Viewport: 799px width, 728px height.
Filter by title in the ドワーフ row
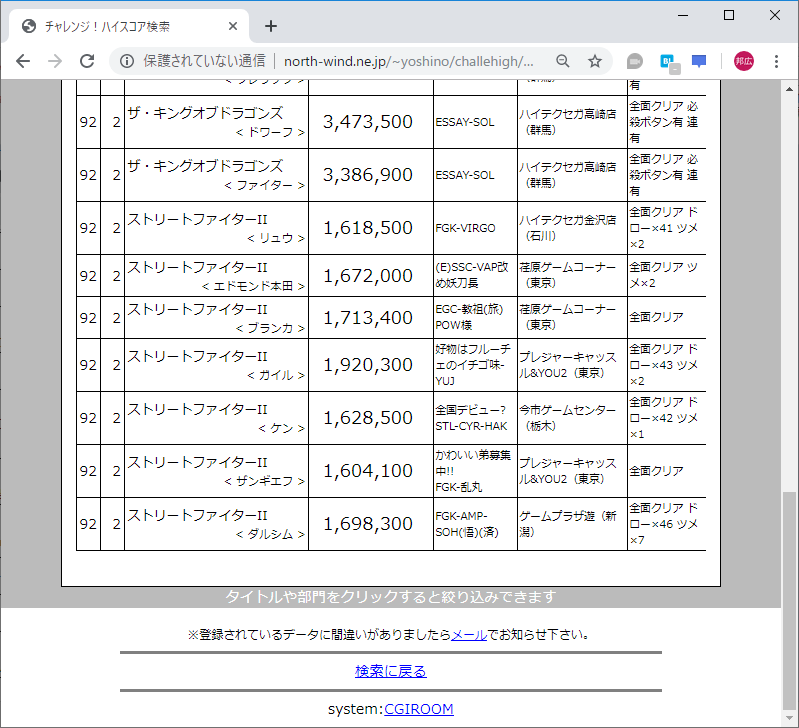click(x=205, y=113)
